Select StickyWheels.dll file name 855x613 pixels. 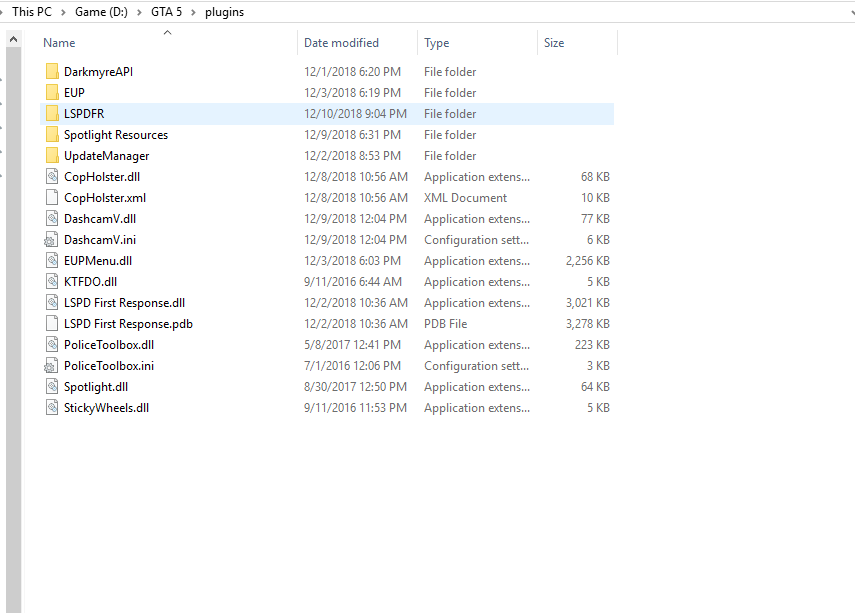click(106, 408)
